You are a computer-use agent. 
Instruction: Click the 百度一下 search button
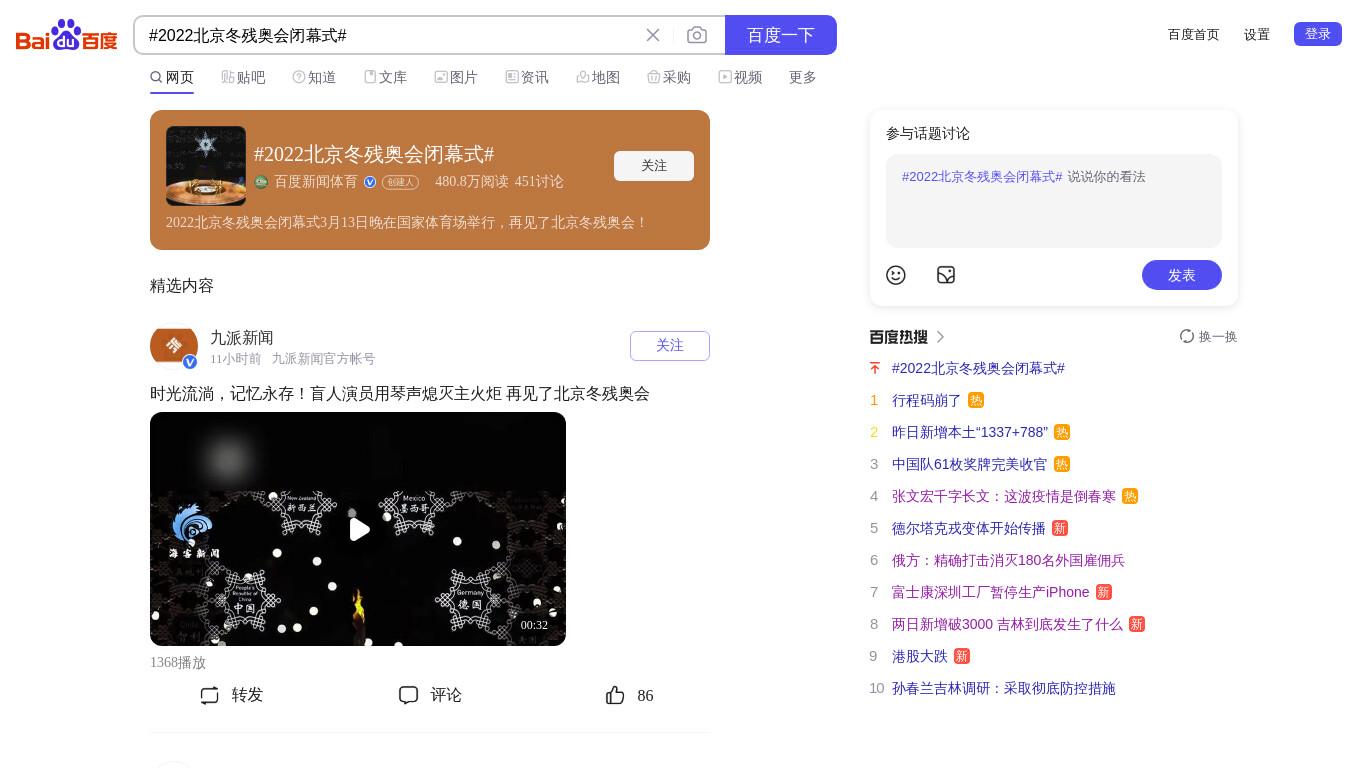[x=781, y=35]
